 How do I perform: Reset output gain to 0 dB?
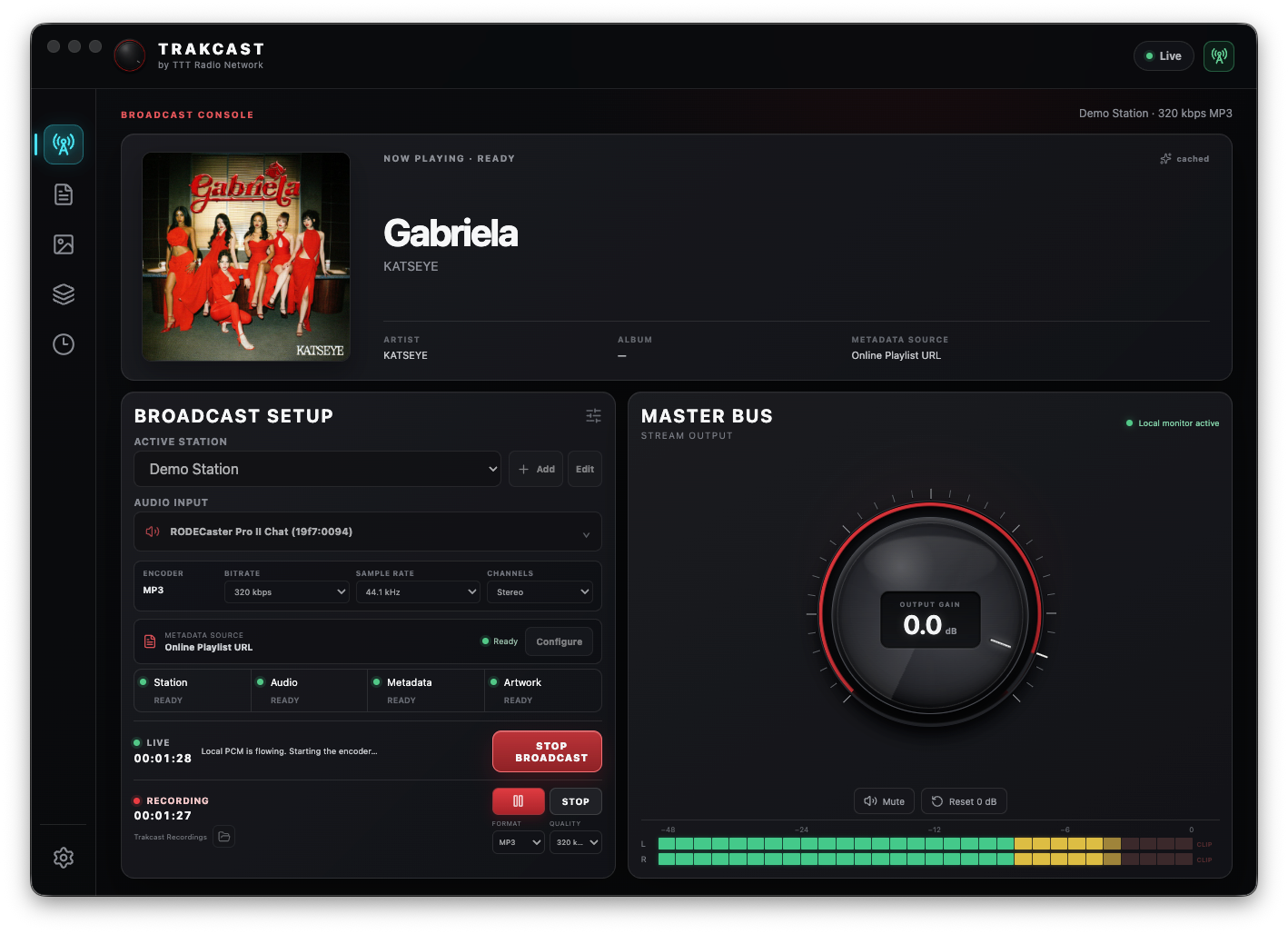pyautogui.click(x=965, y=801)
